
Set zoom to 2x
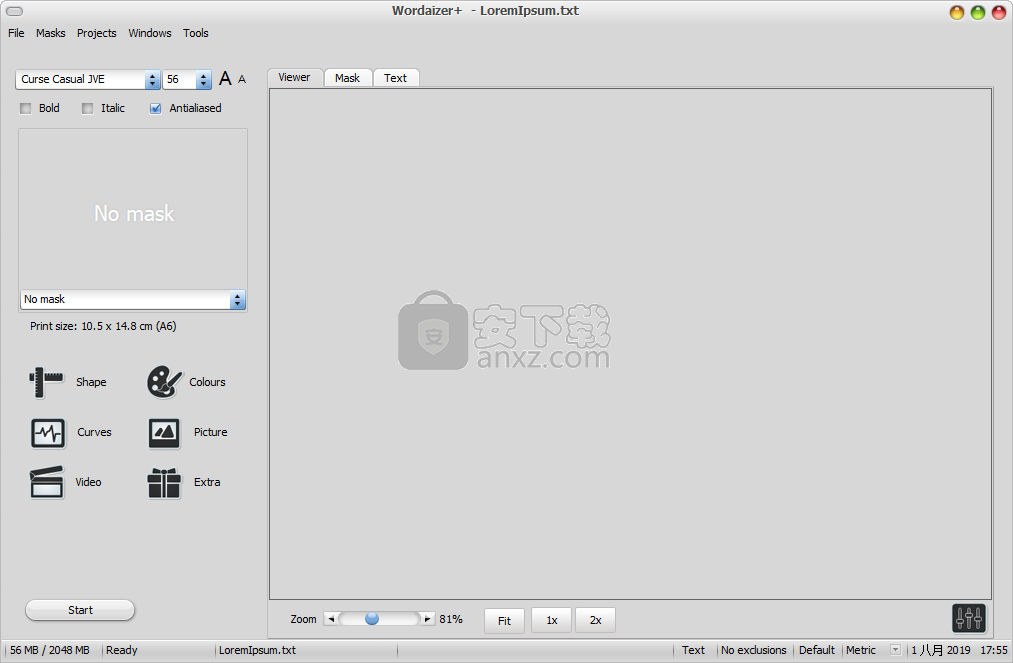pos(596,620)
